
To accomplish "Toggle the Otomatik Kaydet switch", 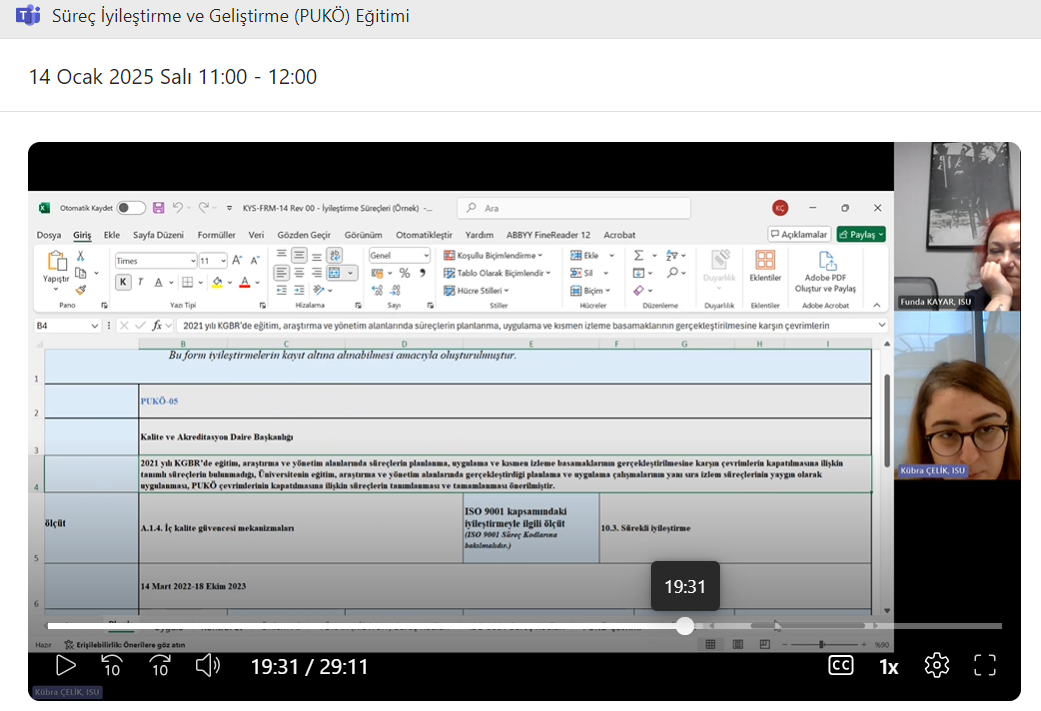I will (131, 208).
